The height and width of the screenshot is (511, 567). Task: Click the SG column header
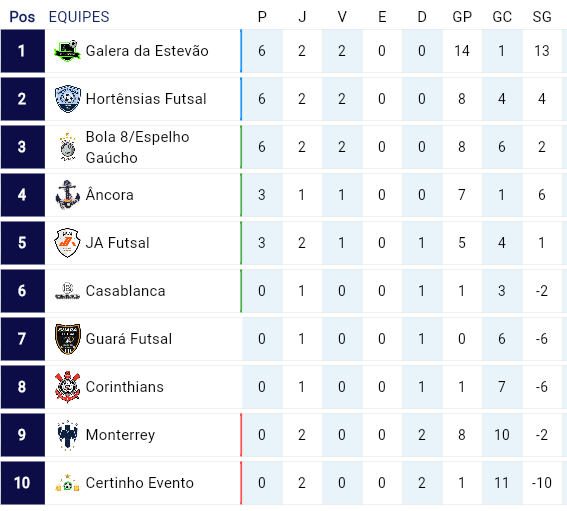pos(542,17)
